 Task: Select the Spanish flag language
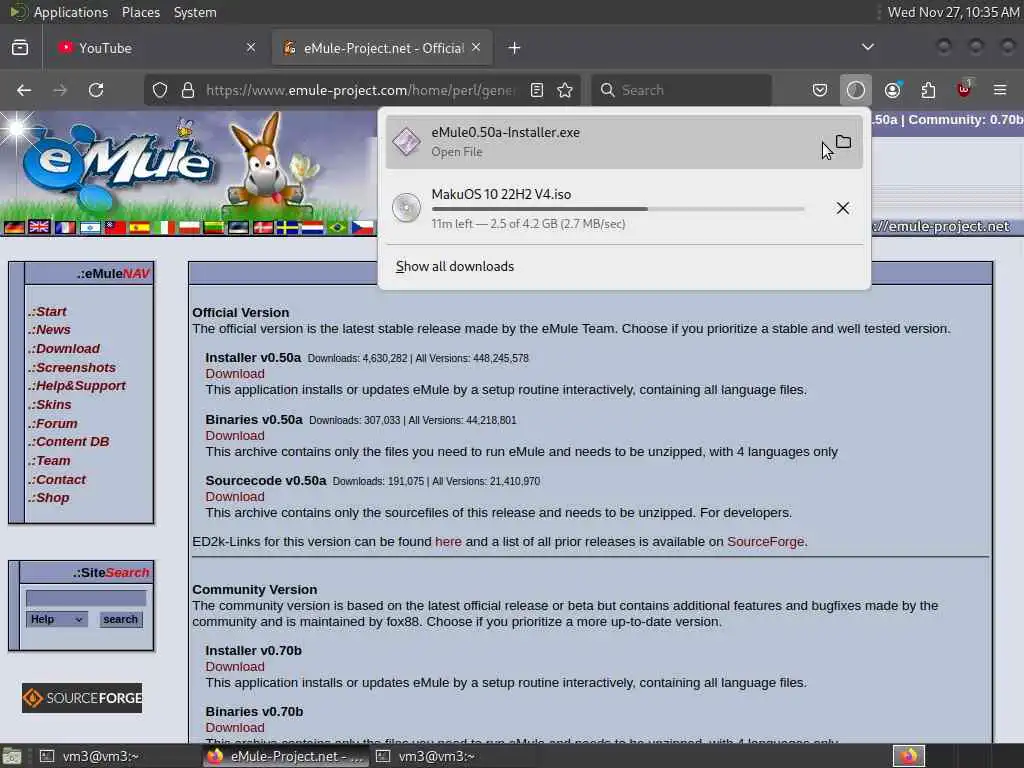click(x=139, y=227)
